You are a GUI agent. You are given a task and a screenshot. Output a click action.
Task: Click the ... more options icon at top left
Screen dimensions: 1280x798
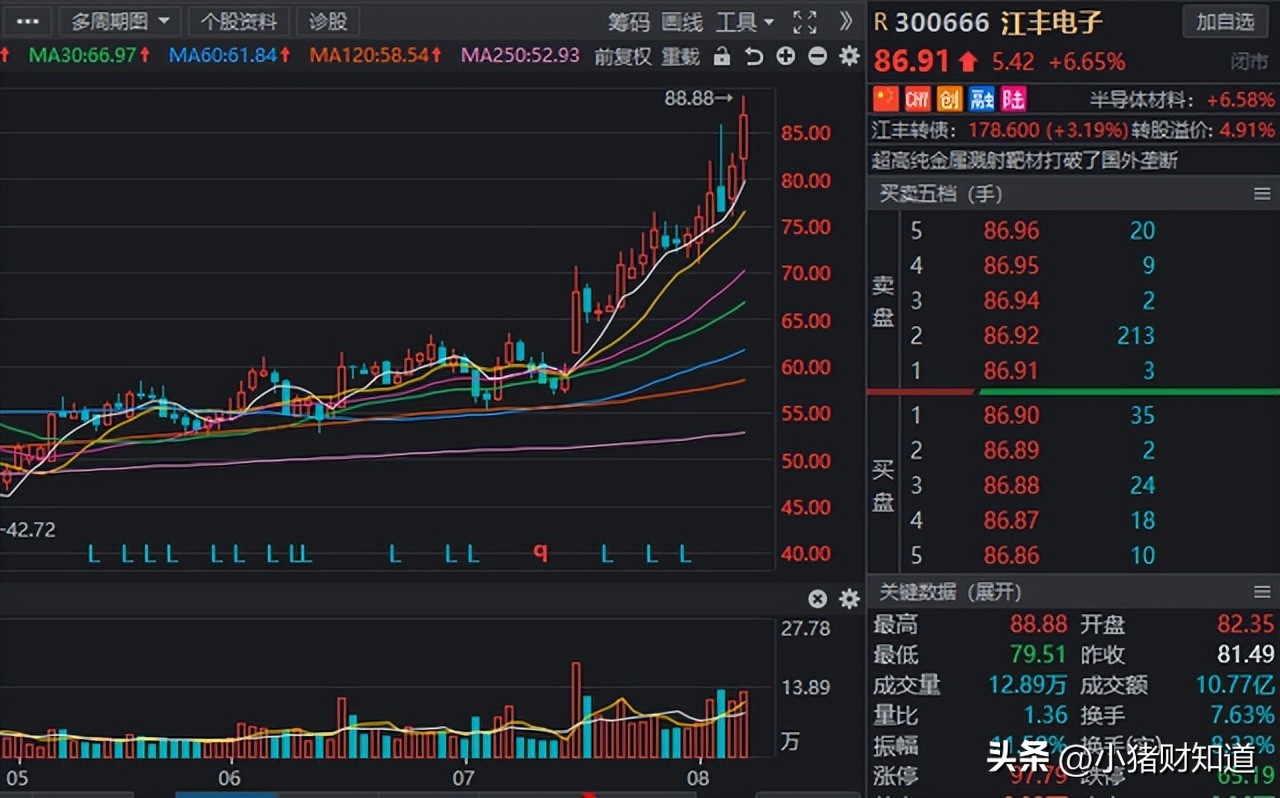point(27,21)
